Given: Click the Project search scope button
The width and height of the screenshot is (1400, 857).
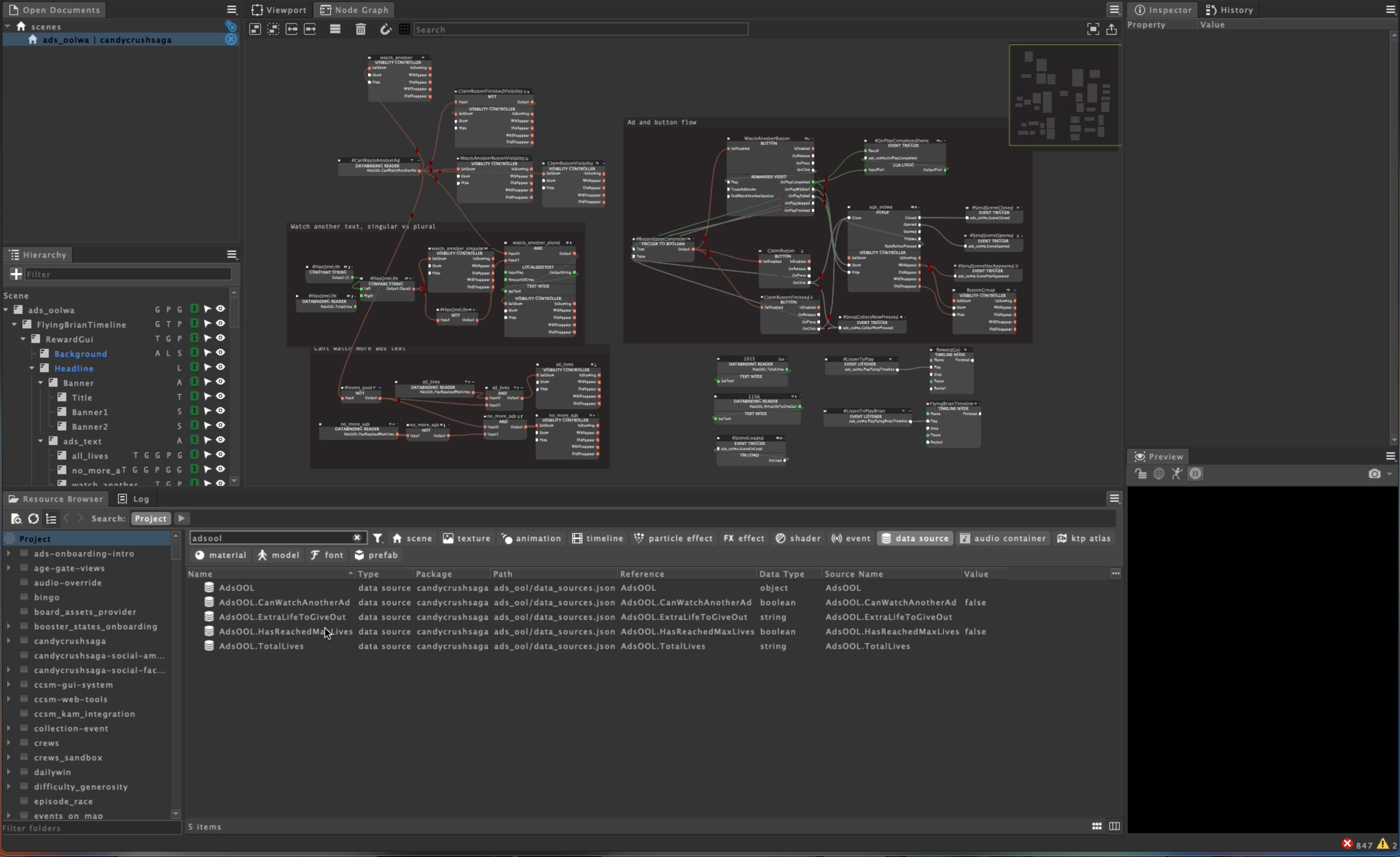Looking at the screenshot, I should (150, 518).
